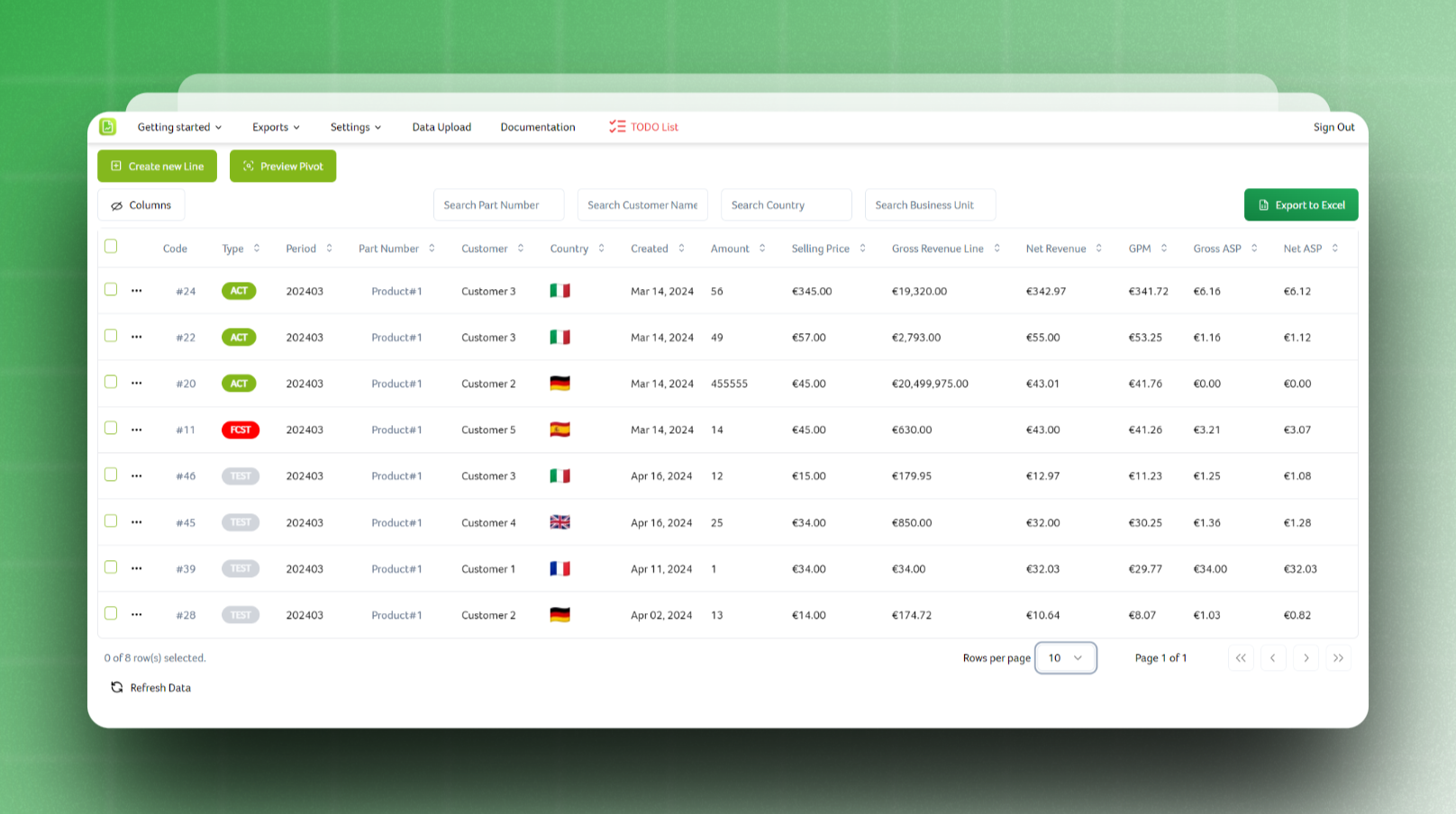Image resolution: width=1456 pixels, height=814 pixels.
Task: Click Create new Line button
Action: 157,166
